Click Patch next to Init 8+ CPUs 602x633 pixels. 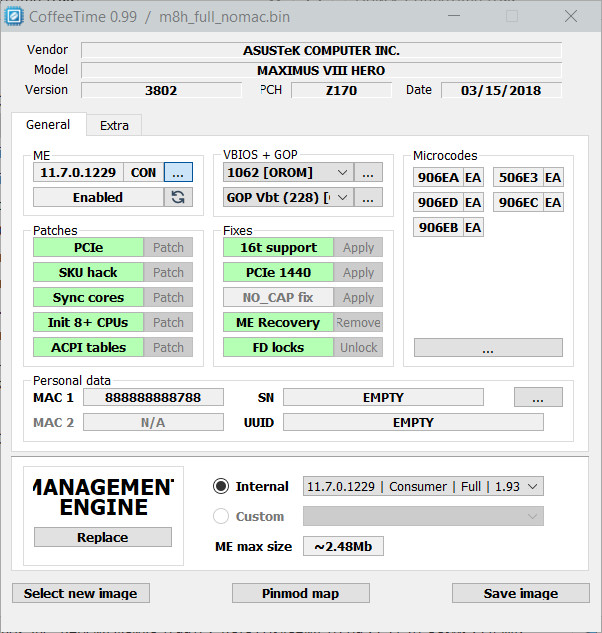tap(168, 323)
